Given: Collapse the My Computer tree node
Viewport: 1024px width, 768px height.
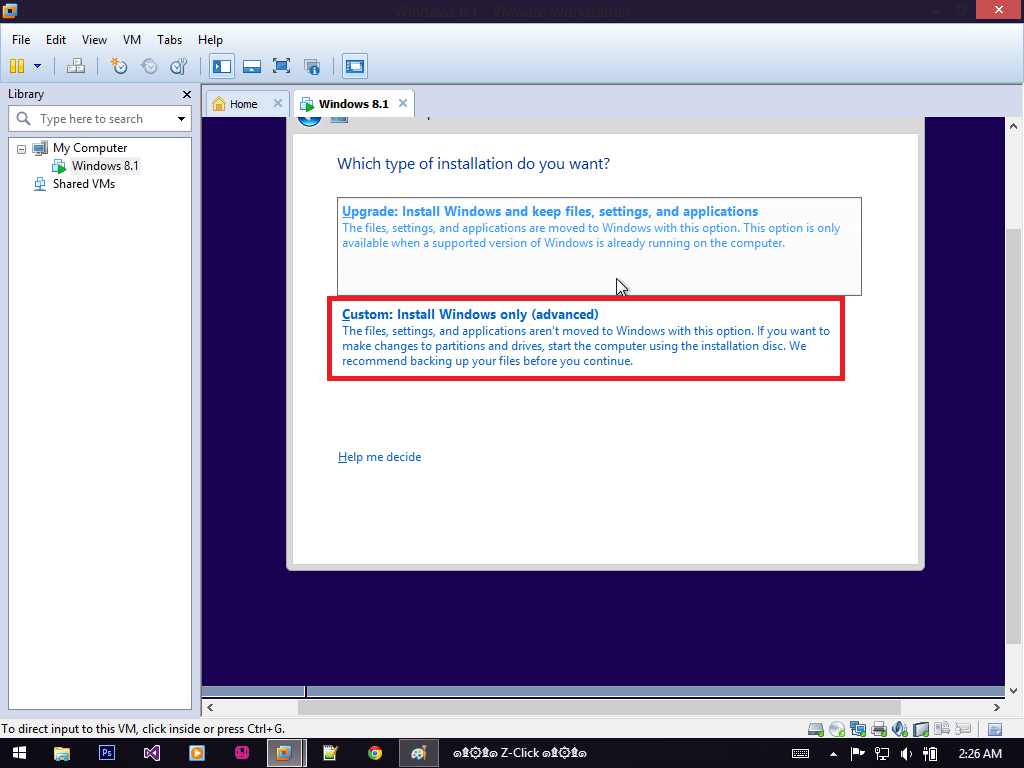Looking at the screenshot, I should pos(22,149).
